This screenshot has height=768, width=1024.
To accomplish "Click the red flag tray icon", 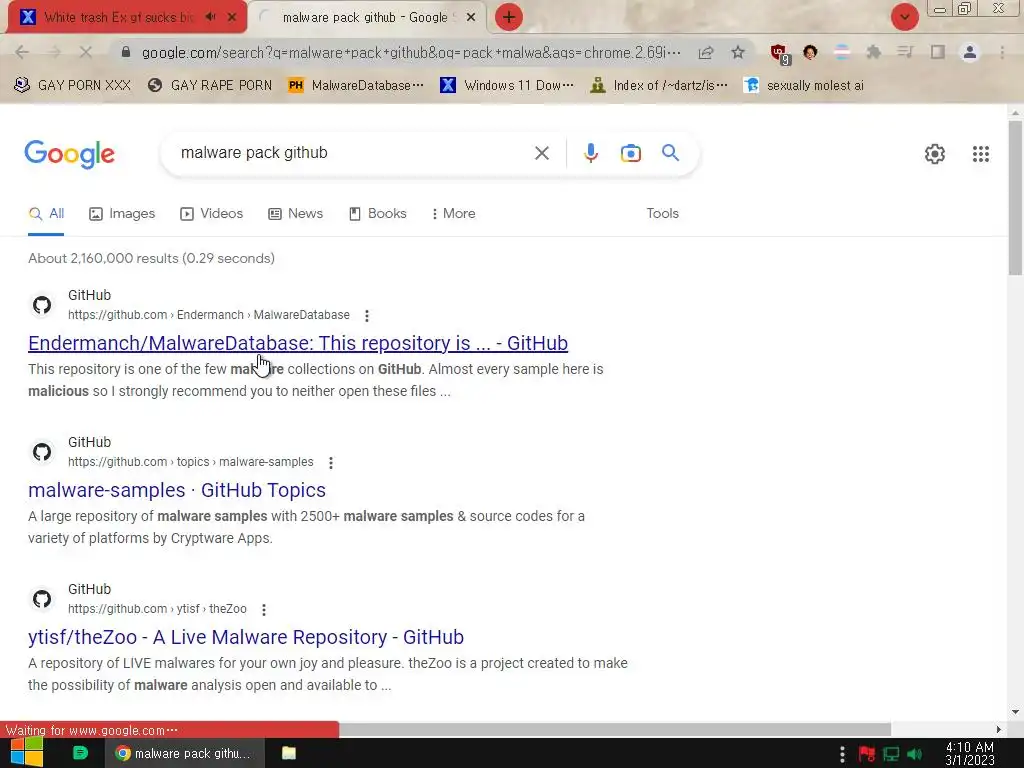I will coord(867,754).
